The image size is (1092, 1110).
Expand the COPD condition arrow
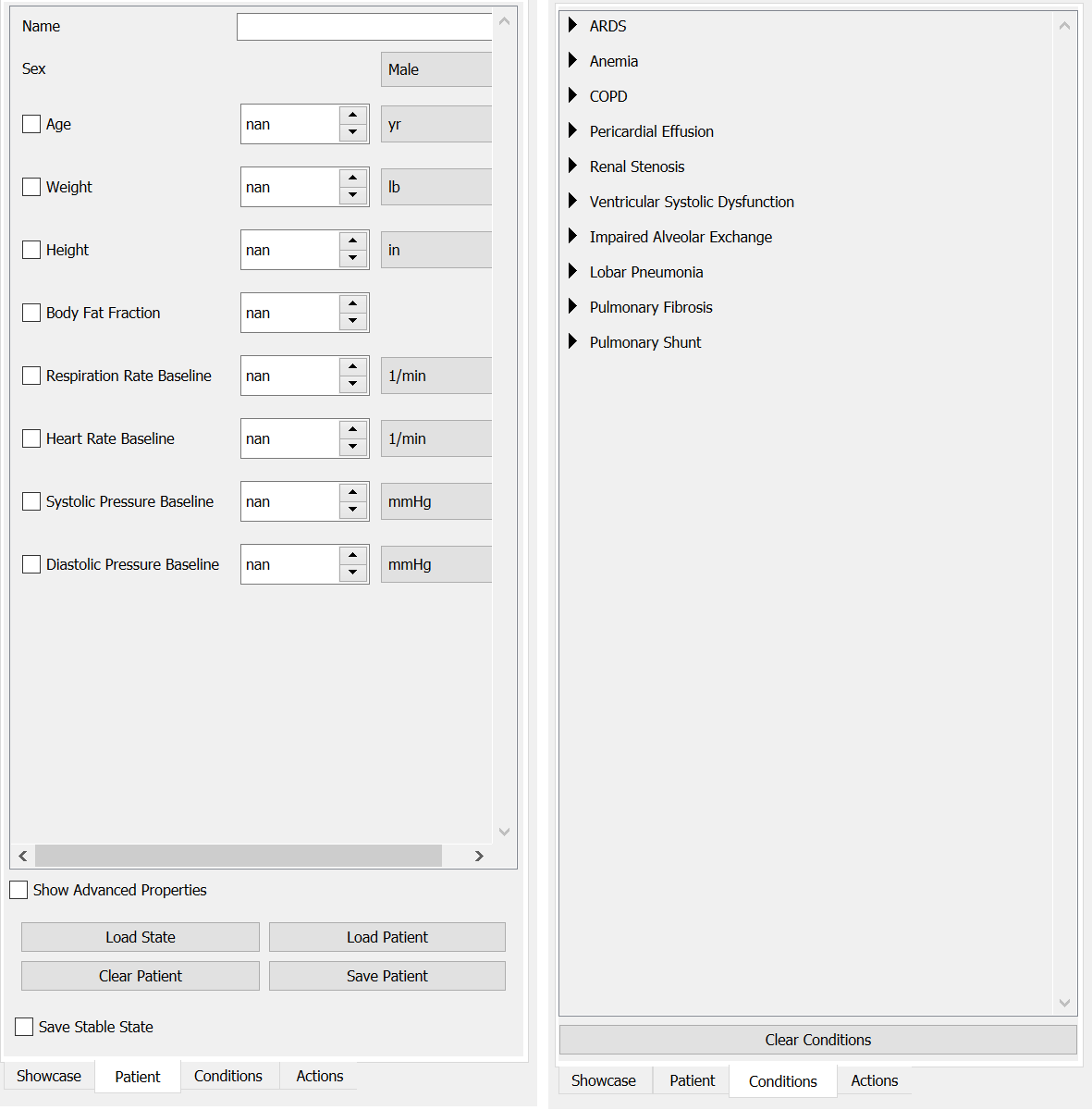[x=572, y=95]
